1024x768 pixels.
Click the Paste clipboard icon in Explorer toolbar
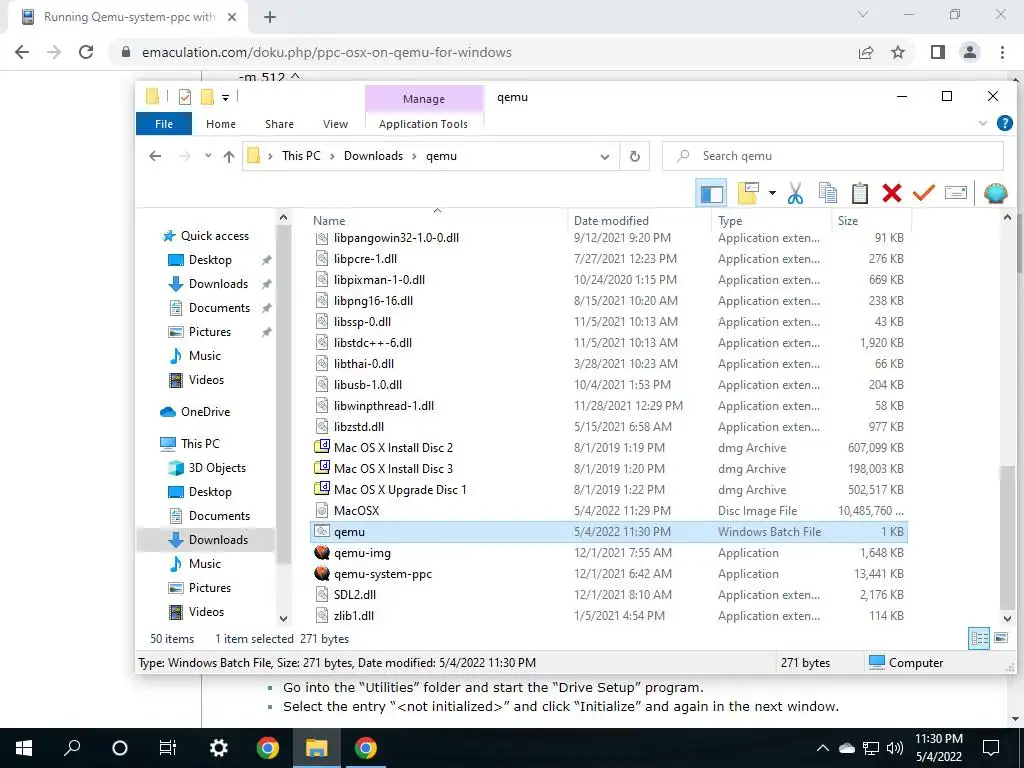click(x=859, y=193)
